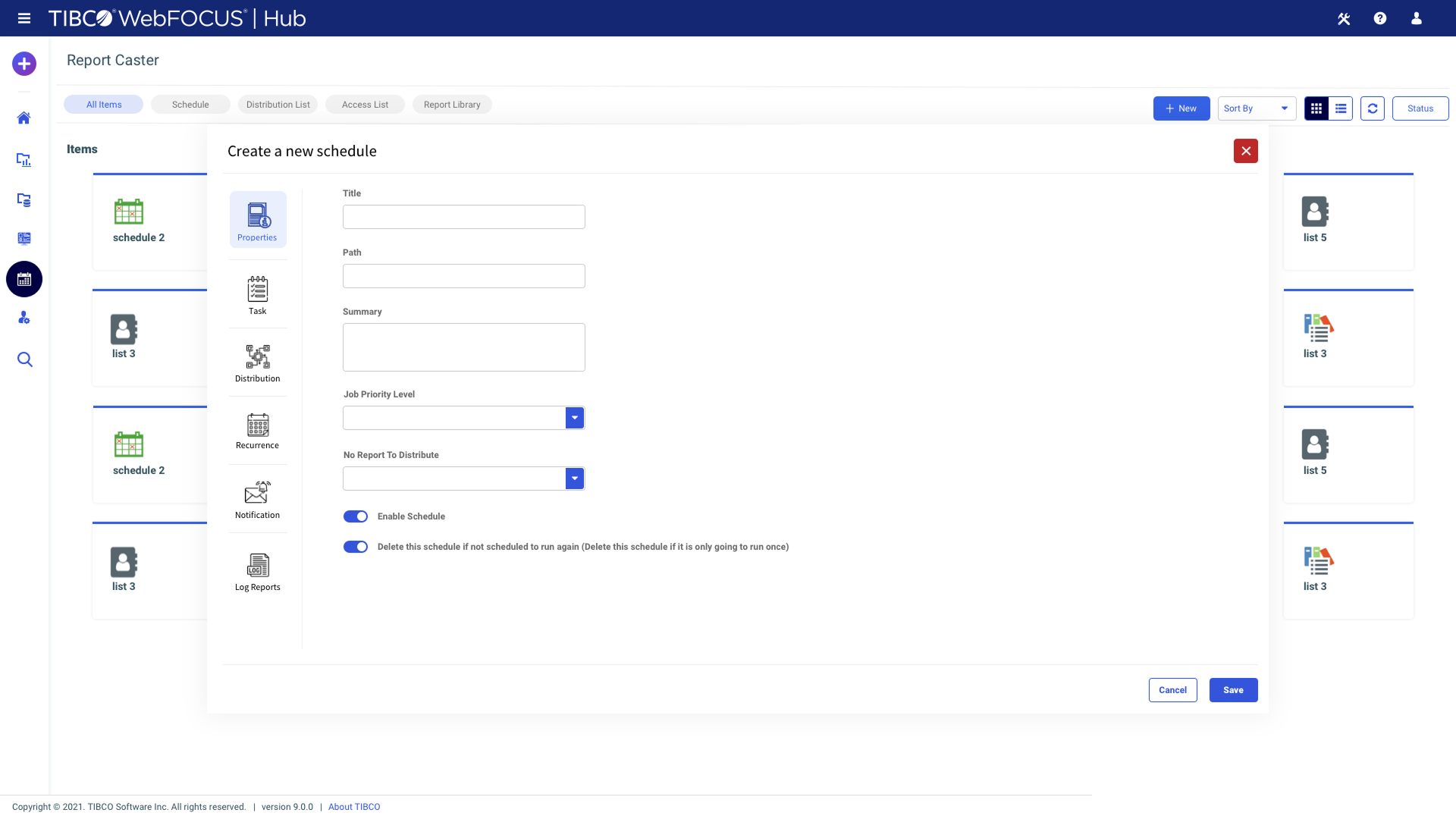Image resolution: width=1456 pixels, height=819 pixels.
Task: Select the Report Caster calendar sidebar icon
Action: coord(24,279)
